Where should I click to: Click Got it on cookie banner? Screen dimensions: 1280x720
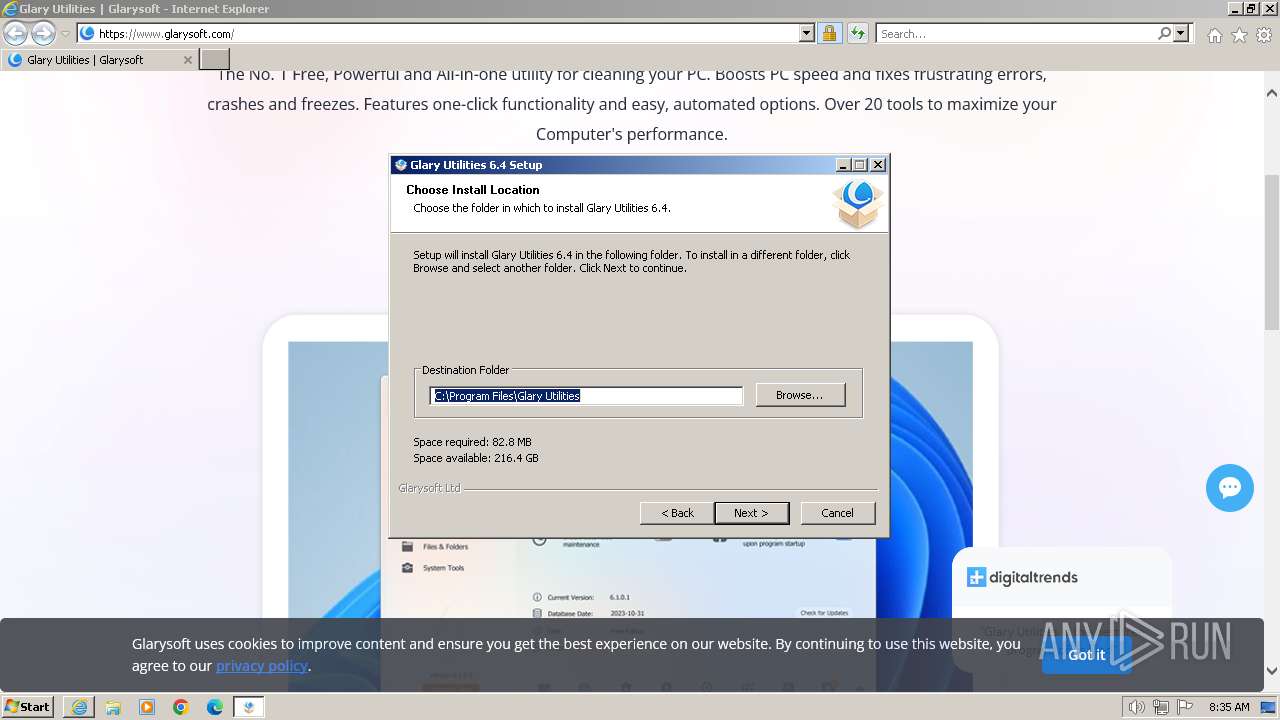1086,654
